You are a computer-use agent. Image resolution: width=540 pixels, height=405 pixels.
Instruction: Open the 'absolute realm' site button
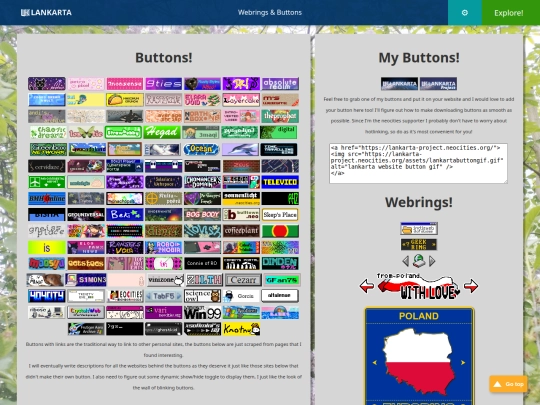pyautogui.click(x=280, y=84)
